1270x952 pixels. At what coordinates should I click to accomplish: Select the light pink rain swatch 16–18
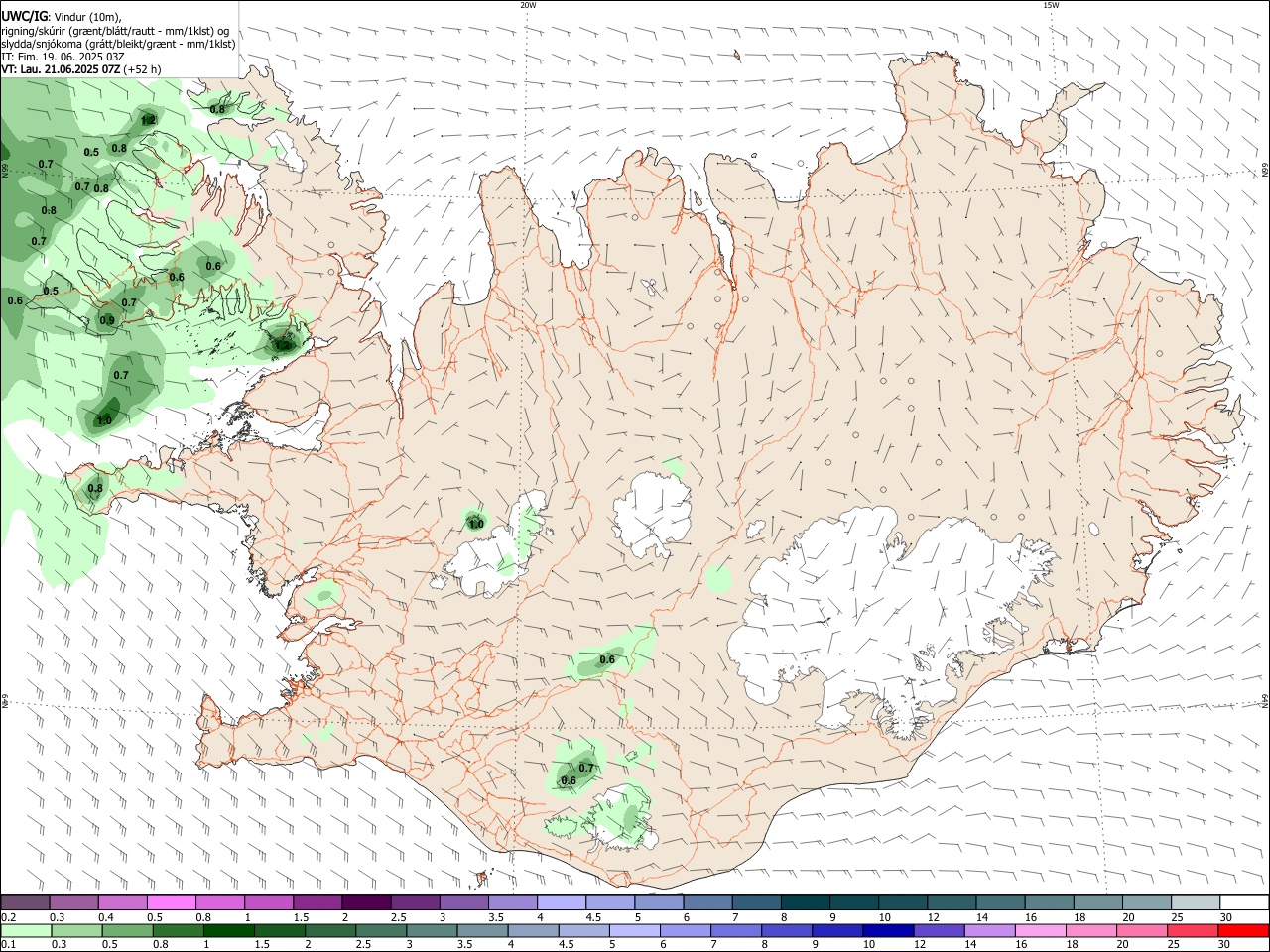coord(1040,931)
